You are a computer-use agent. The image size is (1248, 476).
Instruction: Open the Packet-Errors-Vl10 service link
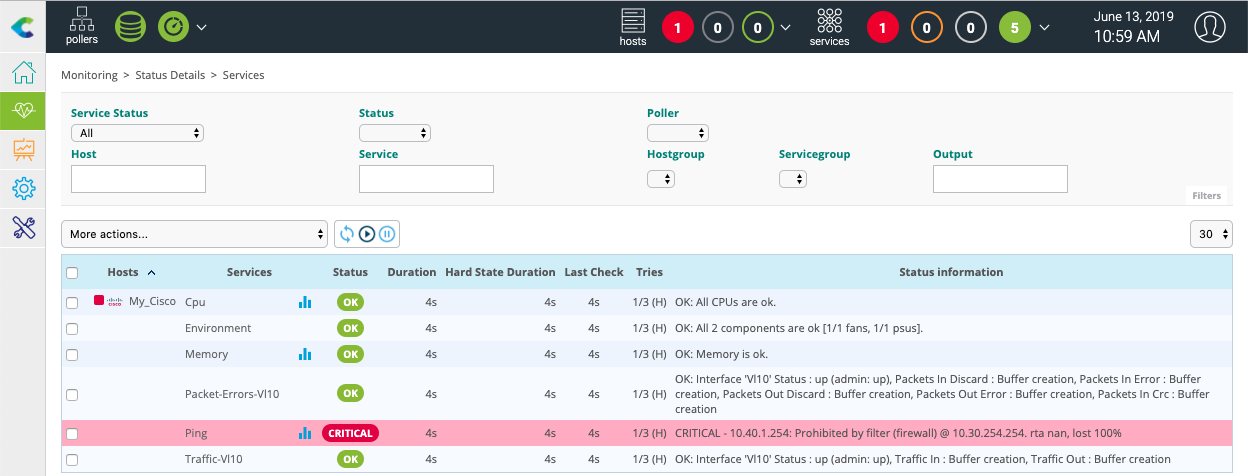coord(232,394)
